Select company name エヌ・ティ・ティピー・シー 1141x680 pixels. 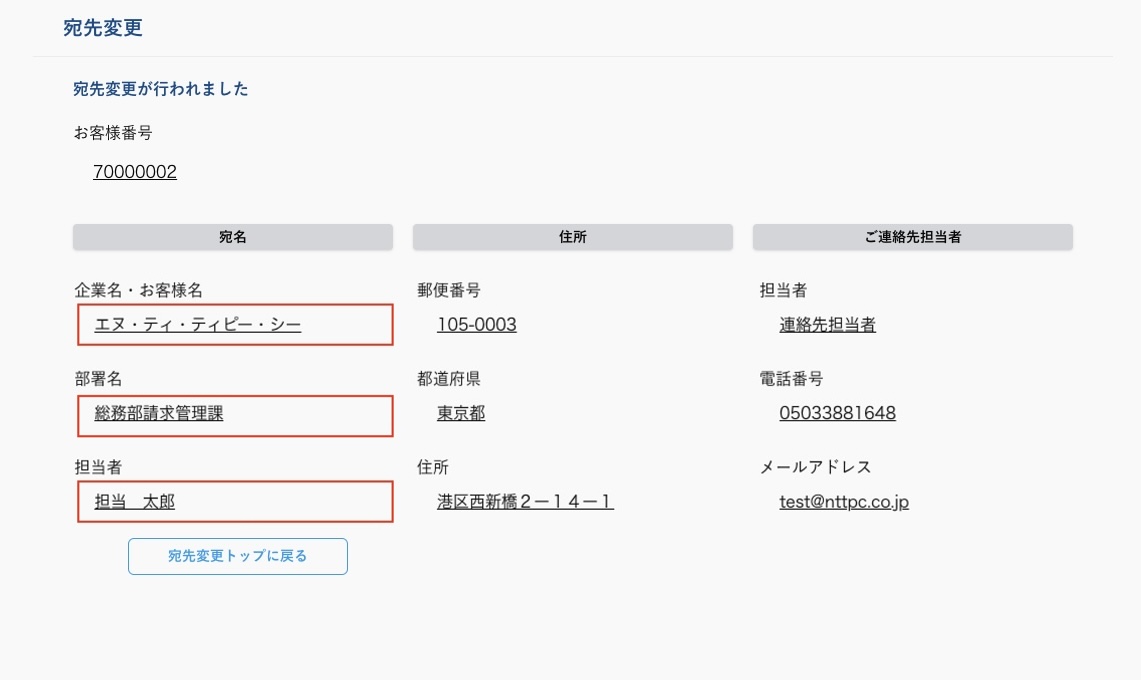pos(198,325)
